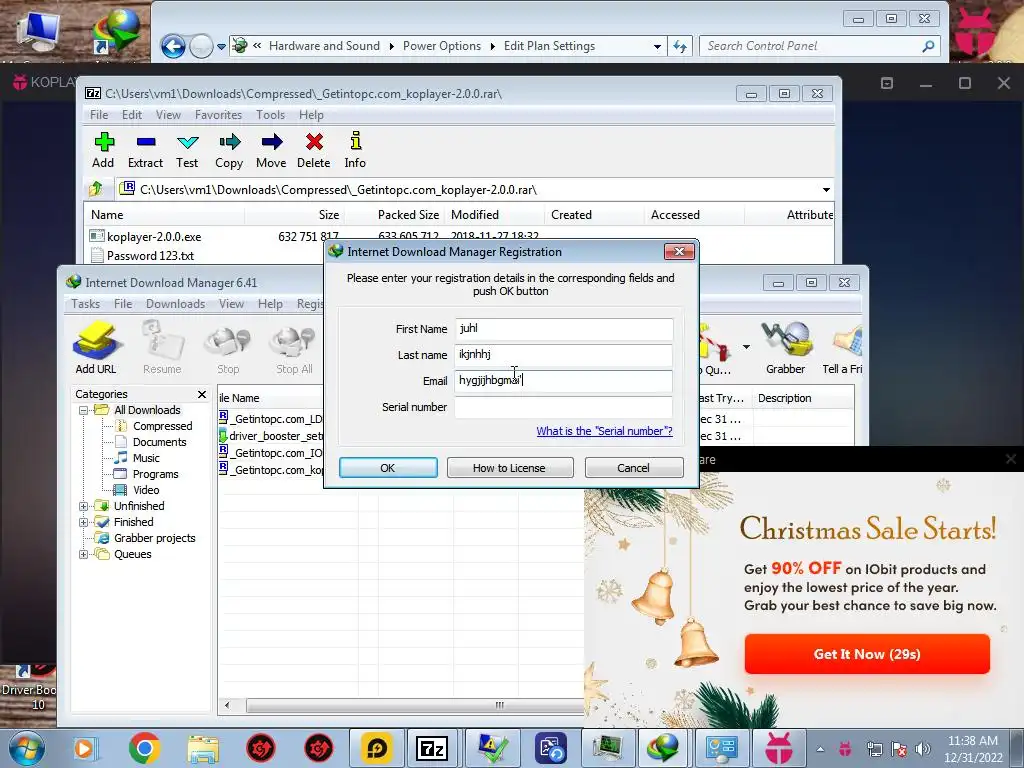Open Control Panel address bar dropdown
Screen dimensions: 1024x768
[x=657, y=46]
